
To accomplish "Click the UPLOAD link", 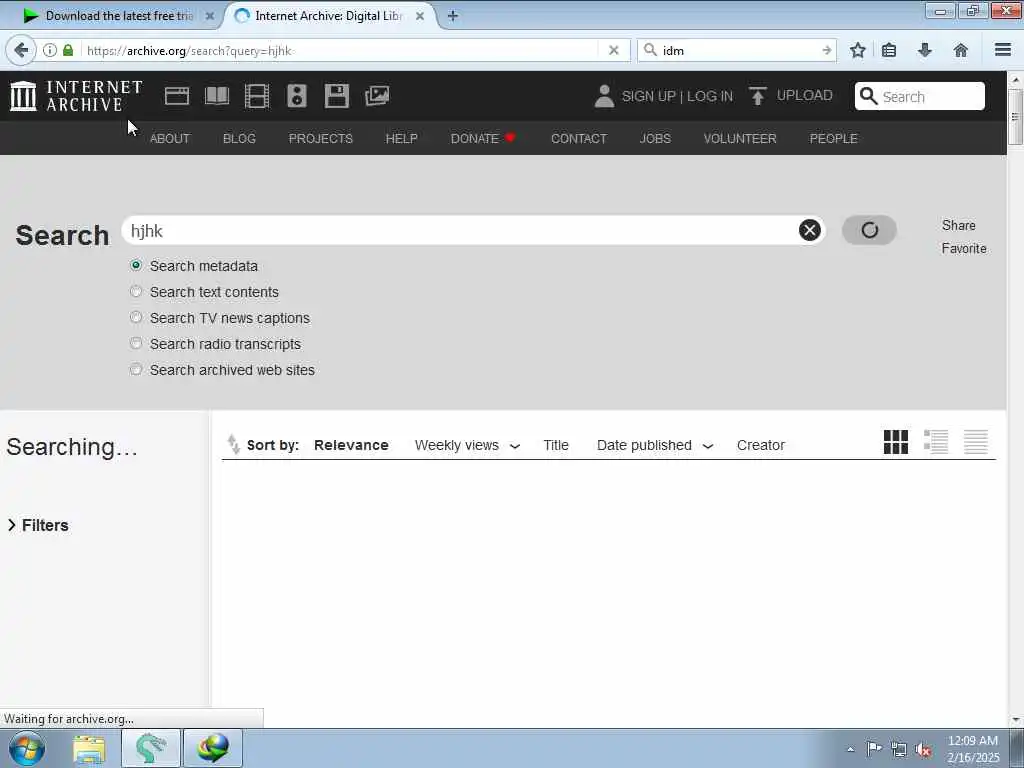I will (805, 95).
